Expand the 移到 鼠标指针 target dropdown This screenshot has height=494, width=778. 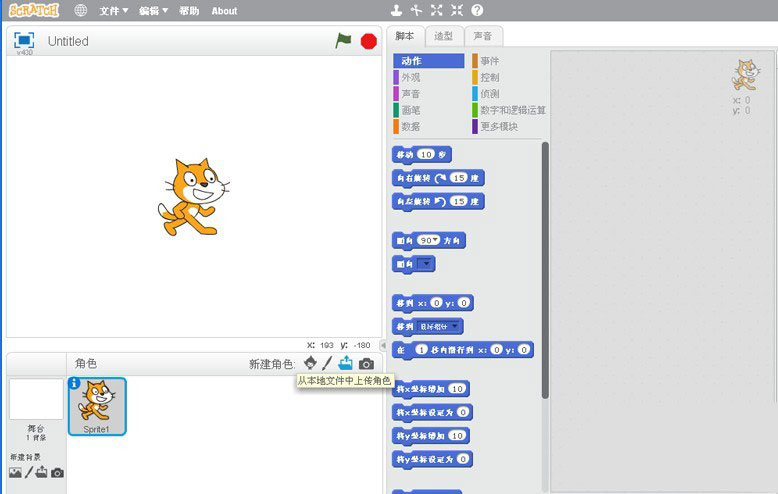click(455, 327)
